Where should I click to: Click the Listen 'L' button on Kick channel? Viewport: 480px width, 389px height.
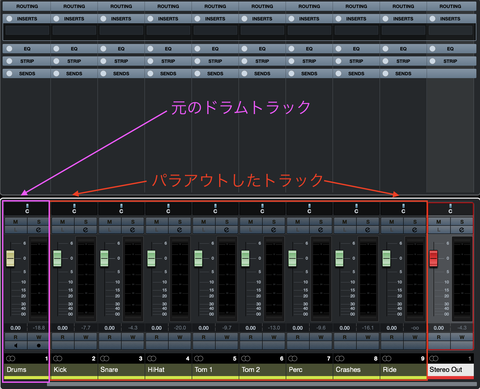[x=63, y=230]
